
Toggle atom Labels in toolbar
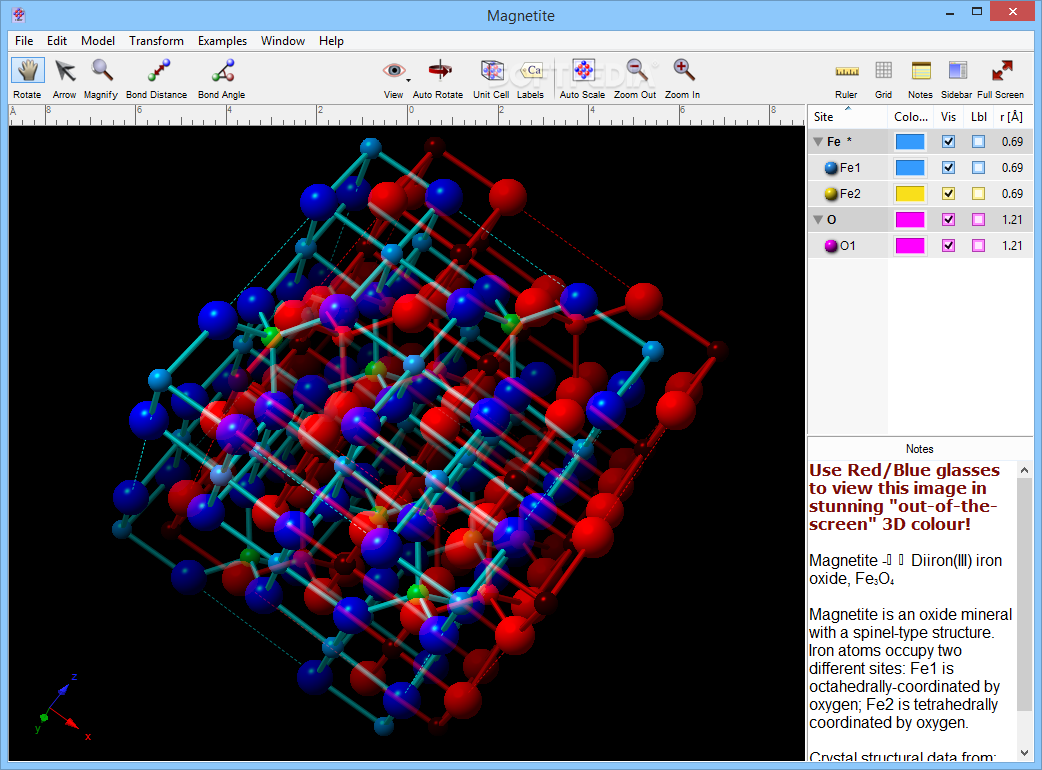tap(530, 78)
